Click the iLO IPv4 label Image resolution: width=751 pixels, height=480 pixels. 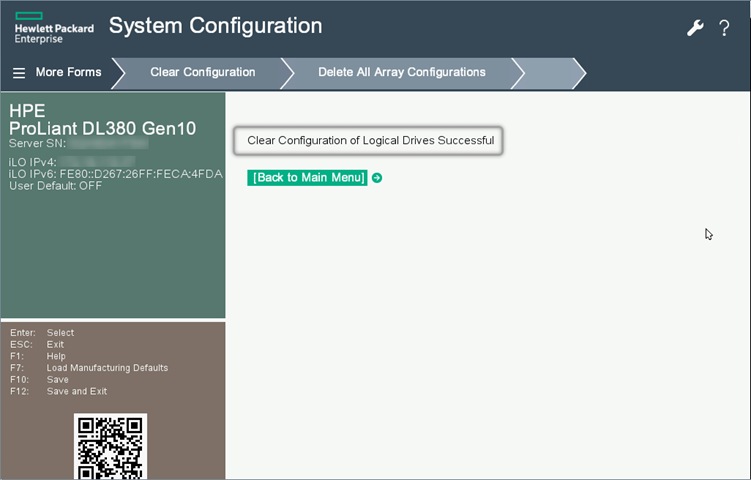pos(33,162)
